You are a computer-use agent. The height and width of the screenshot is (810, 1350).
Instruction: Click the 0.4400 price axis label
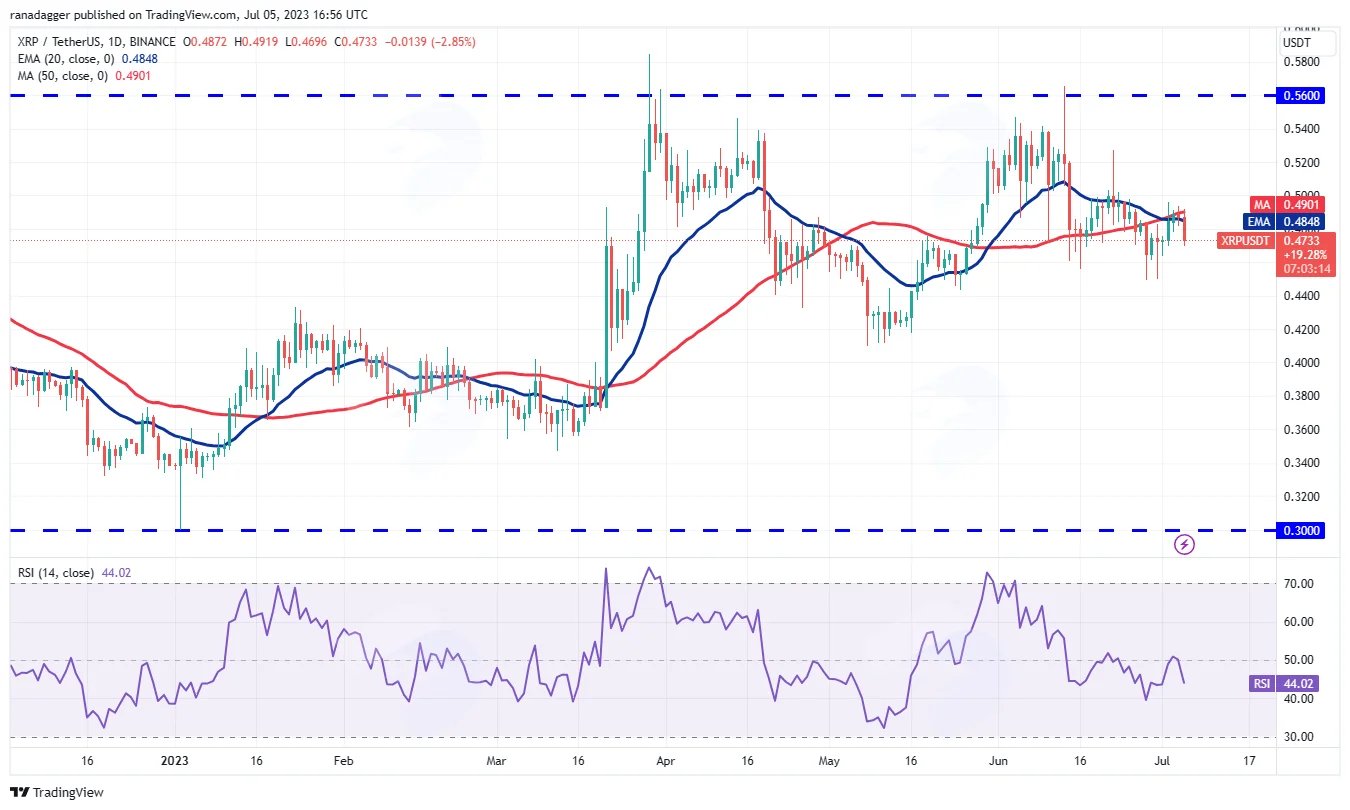click(1299, 296)
